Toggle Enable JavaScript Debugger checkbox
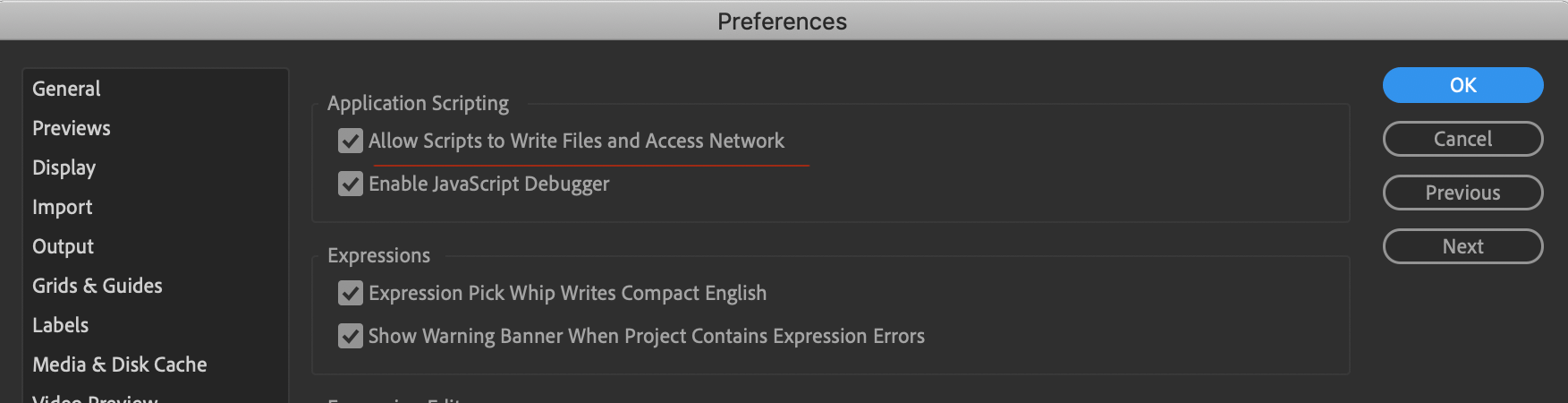This screenshot has height=403, width=1568. click(x=351, y=184)
